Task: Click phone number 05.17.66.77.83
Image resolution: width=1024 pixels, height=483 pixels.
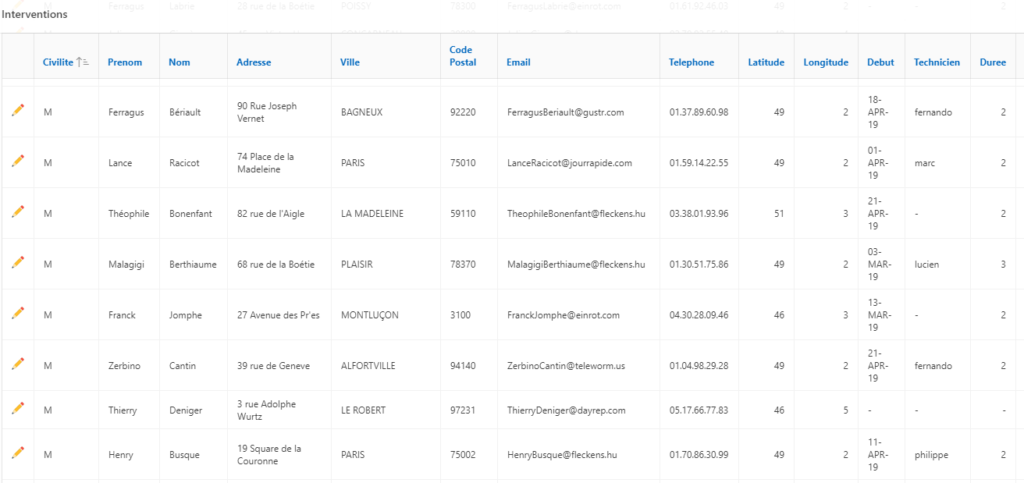Action: (699, 411)
